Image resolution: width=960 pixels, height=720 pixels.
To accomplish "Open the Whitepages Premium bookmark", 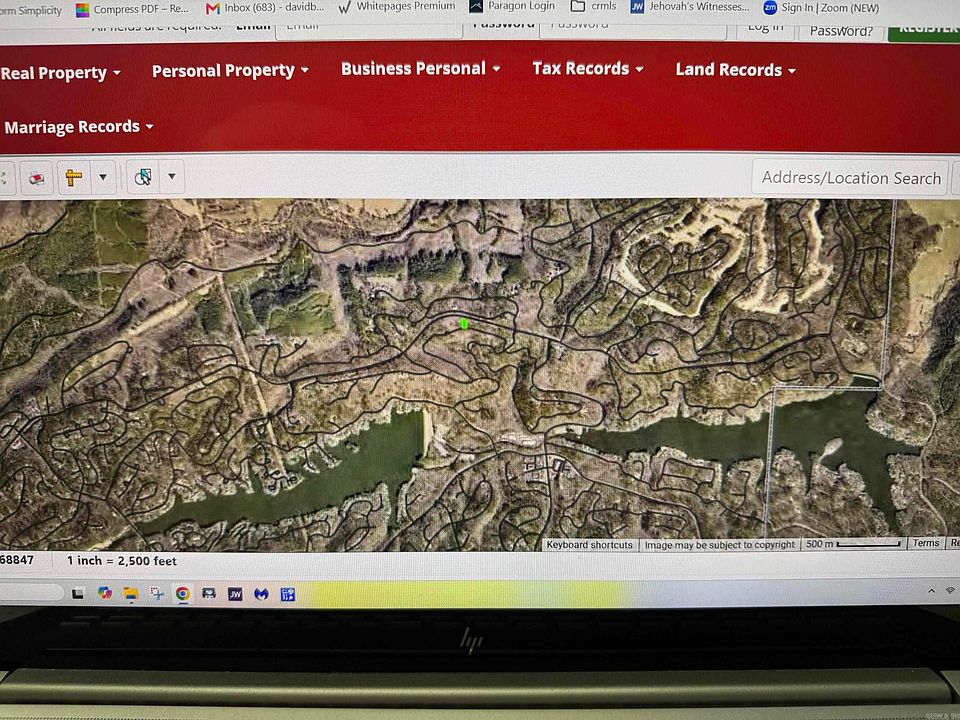I will coord(397,7).
